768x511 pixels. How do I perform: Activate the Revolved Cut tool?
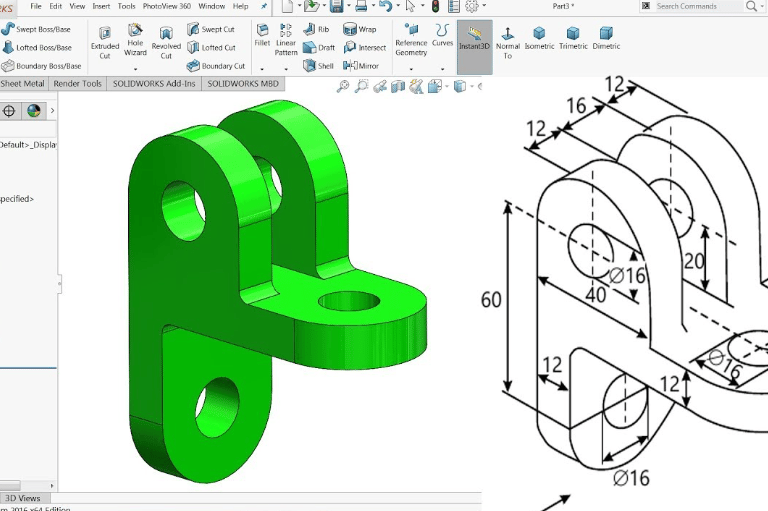[166, 42]
